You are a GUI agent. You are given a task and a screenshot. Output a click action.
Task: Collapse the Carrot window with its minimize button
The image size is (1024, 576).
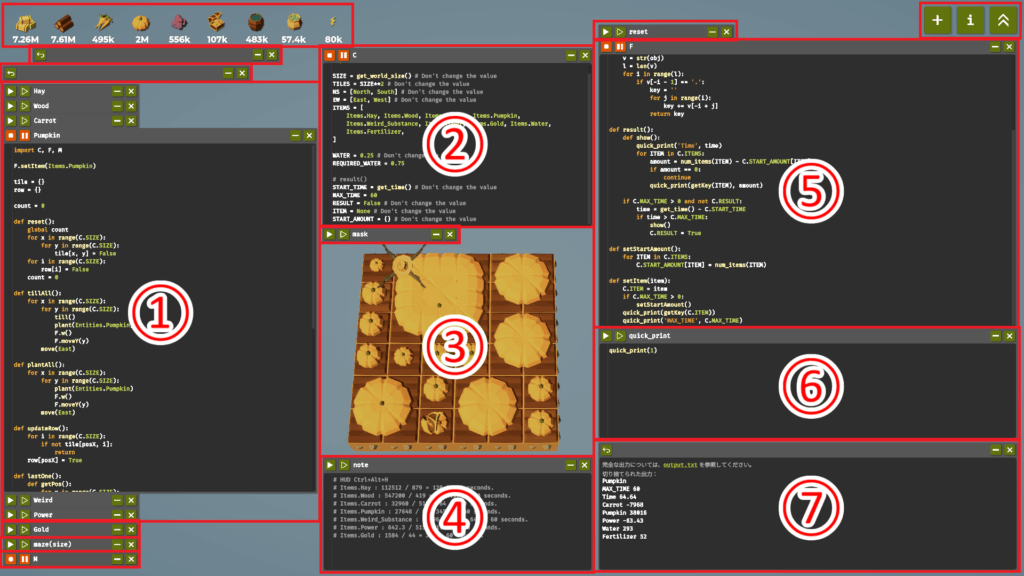[117, 120]
